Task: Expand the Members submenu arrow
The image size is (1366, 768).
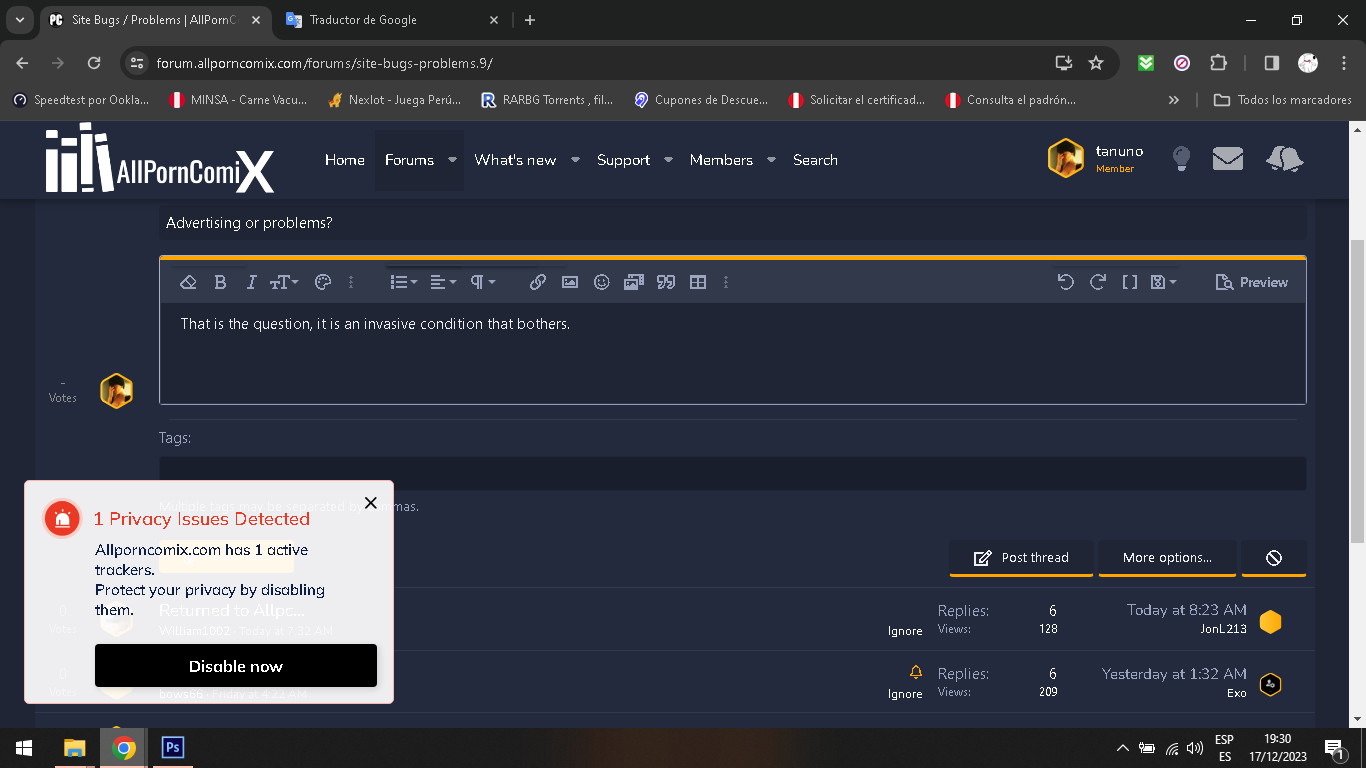Action: pyautogui.click(x=772, y=160)
